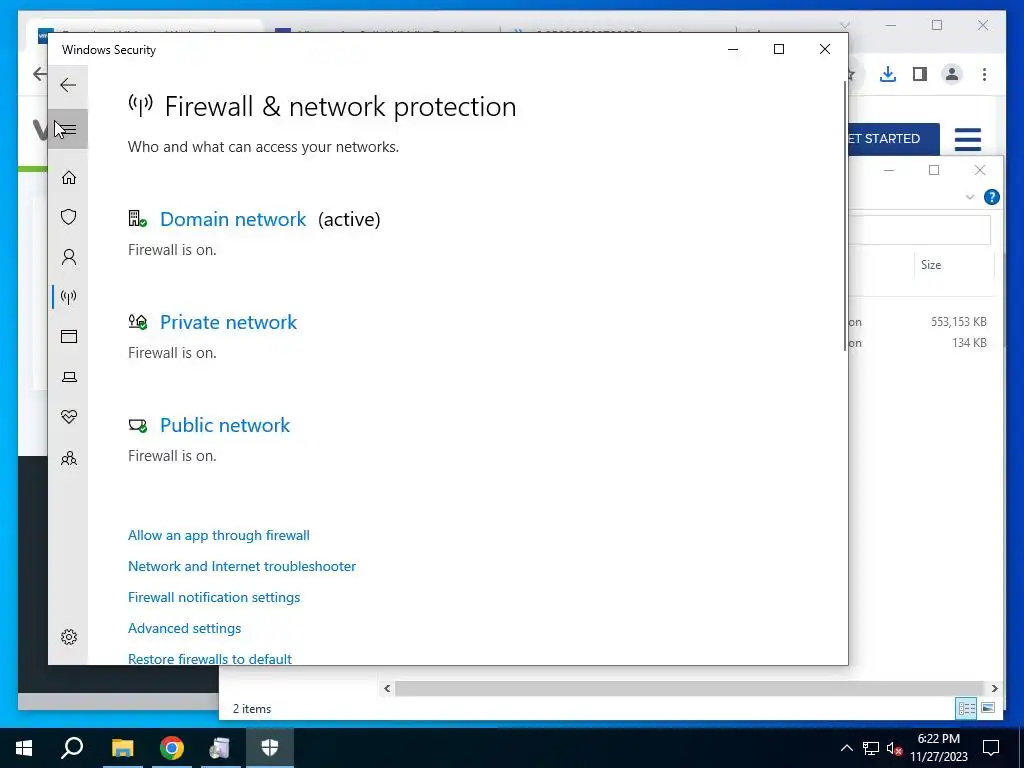Open Account protection person icon
This screenshot has height=768, width=1024.
pyautogui.click(x=69, y=257)
